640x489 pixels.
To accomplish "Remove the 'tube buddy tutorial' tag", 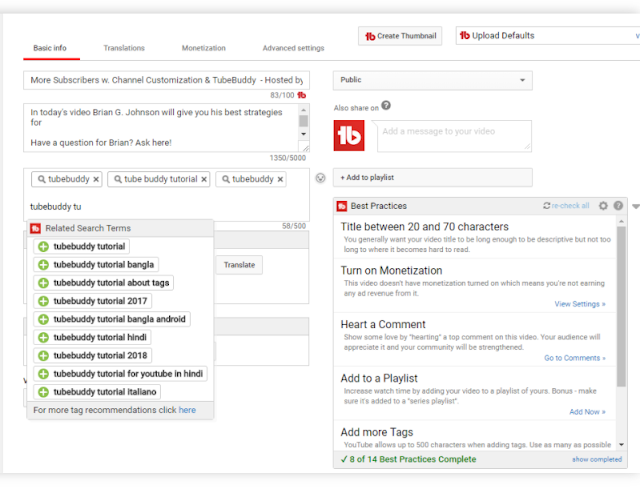I will 204,180.
